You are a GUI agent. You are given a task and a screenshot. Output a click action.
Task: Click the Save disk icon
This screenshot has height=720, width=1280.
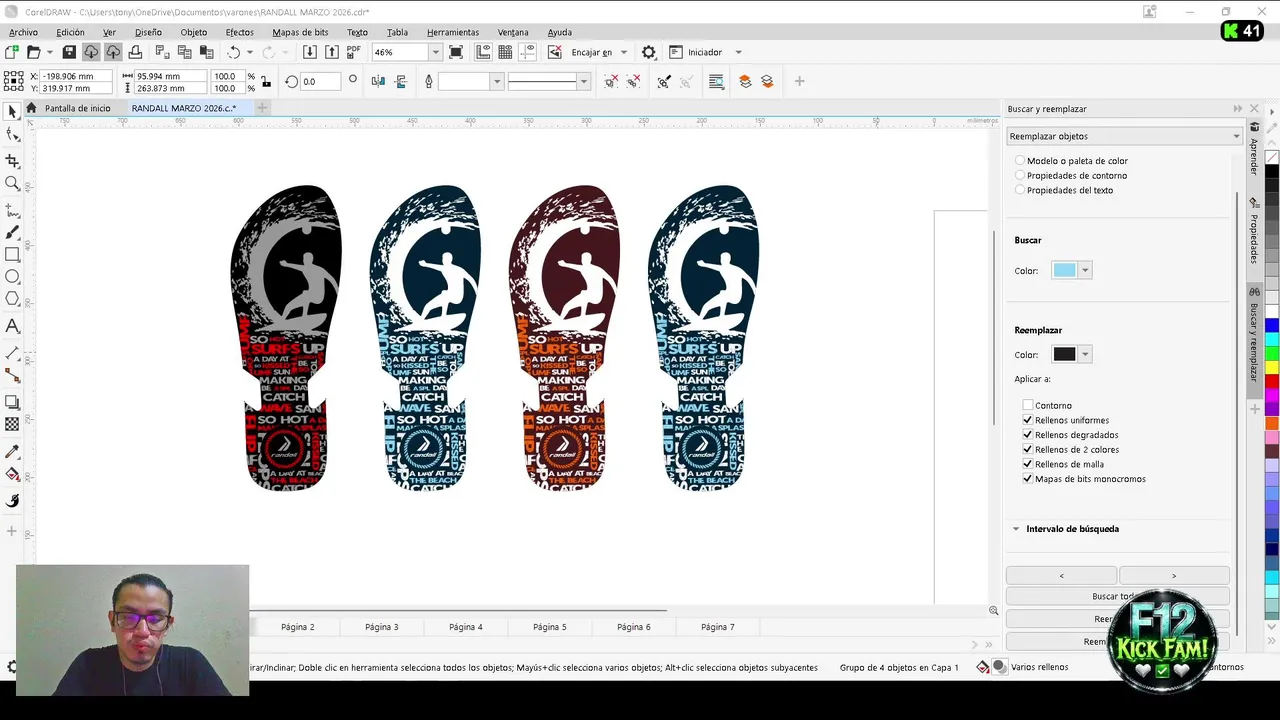pos(69,52)
